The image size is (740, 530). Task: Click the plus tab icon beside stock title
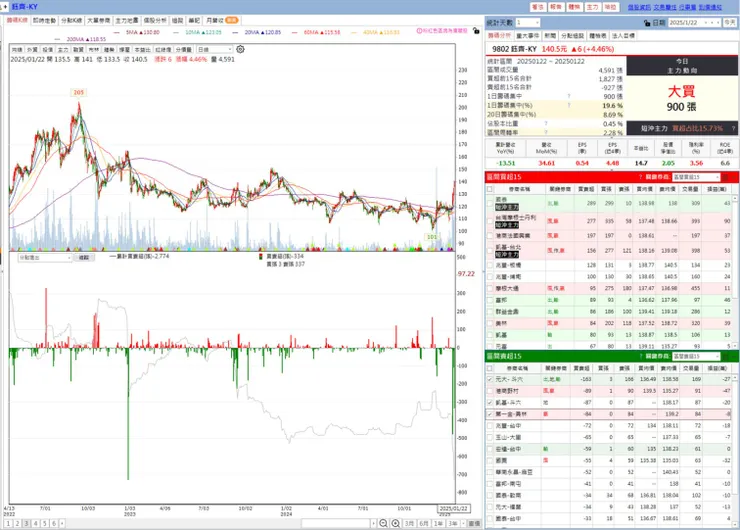pyautogui.click(x=5, y=7)
